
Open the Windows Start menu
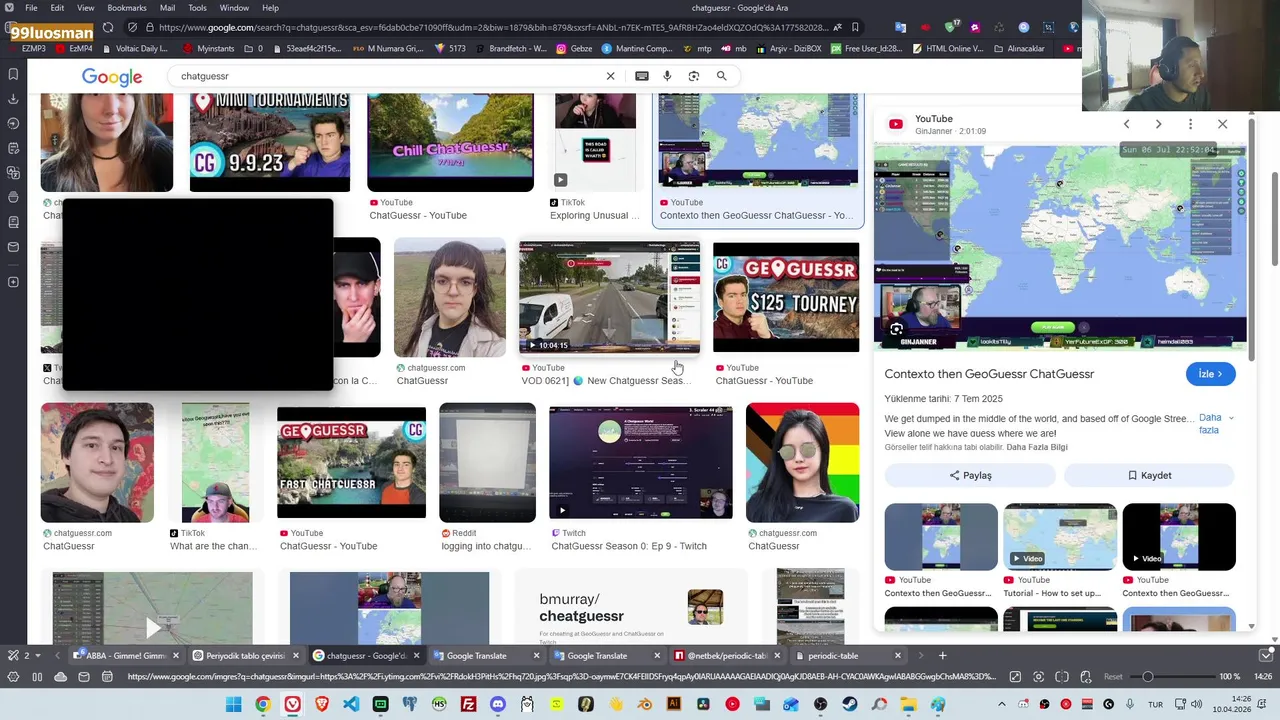(233, 704)
